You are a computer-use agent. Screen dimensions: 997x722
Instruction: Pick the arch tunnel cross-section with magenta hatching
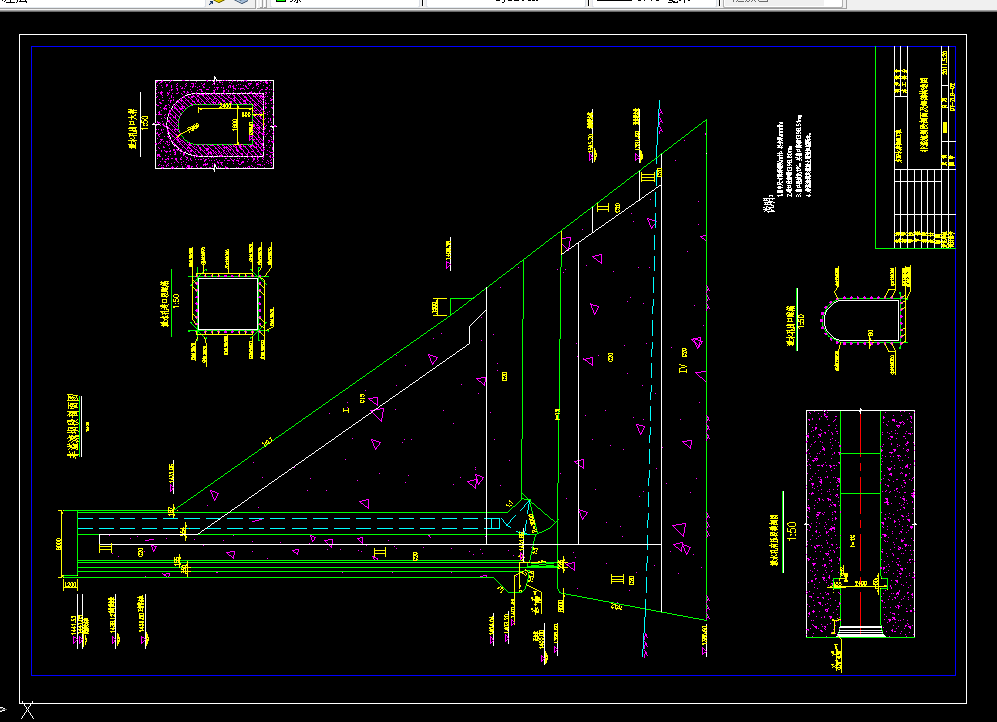215,125
